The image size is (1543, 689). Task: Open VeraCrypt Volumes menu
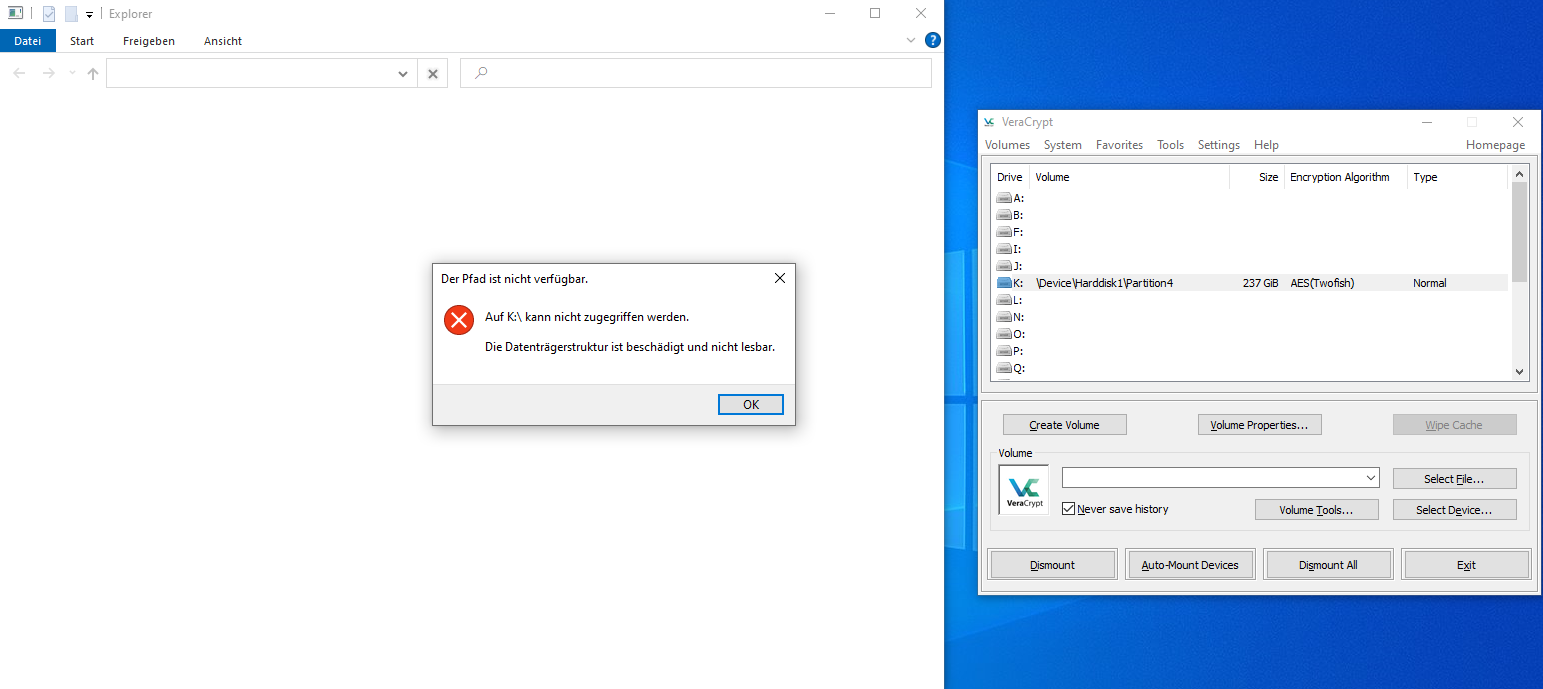coord(1007,145)
